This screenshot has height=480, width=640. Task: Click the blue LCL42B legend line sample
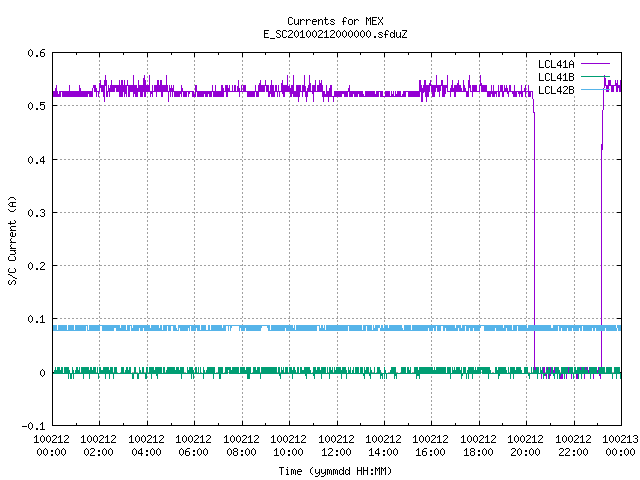click(595, 89)
